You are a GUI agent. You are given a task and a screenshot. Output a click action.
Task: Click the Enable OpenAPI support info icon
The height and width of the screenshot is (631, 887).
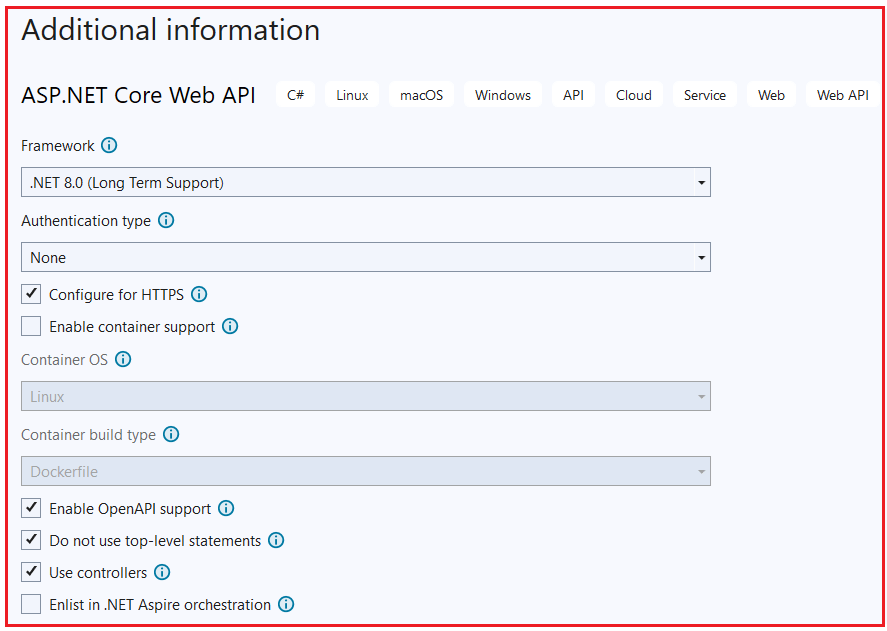pyautogui.click(x=226, y=508)
